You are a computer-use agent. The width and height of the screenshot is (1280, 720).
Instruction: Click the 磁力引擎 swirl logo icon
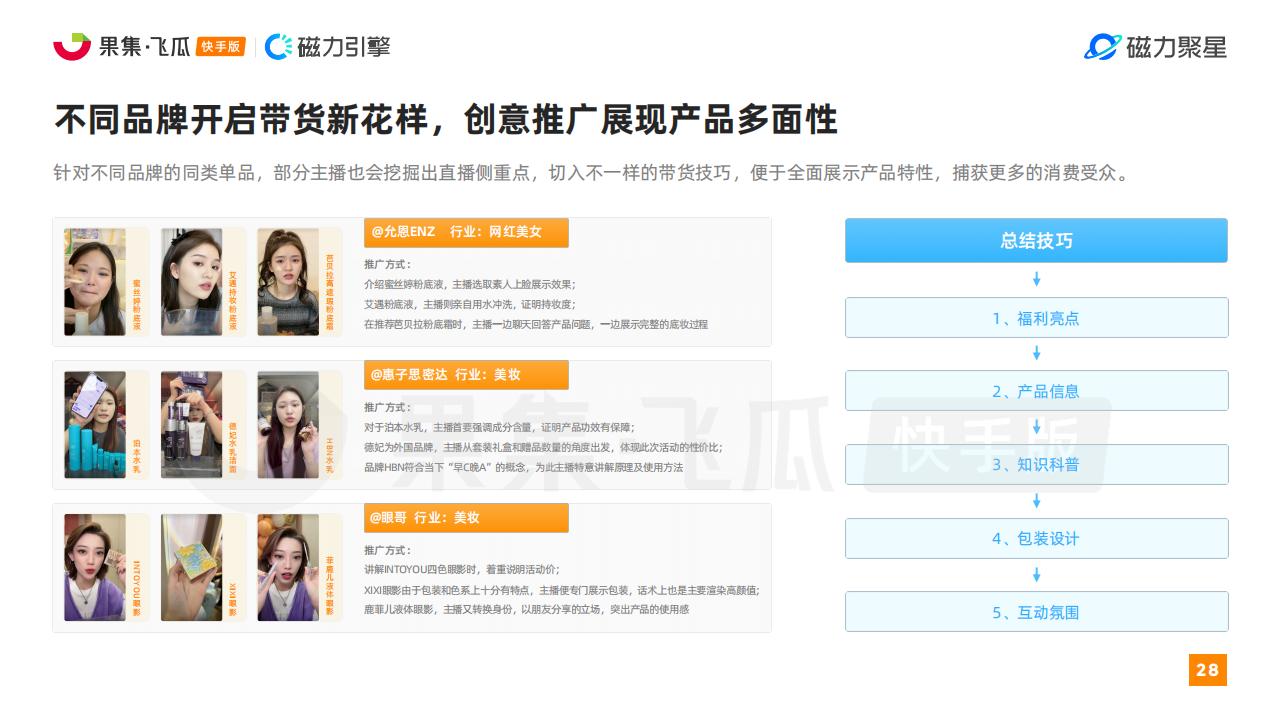point(278,46)
